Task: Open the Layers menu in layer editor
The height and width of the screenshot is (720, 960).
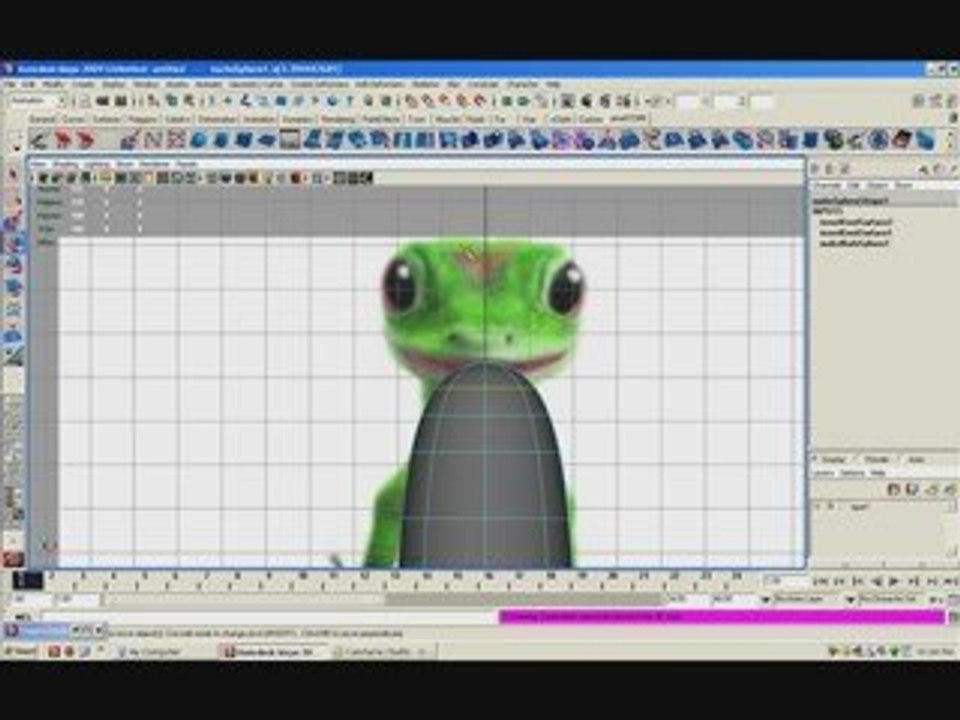Action: [823, 473]
